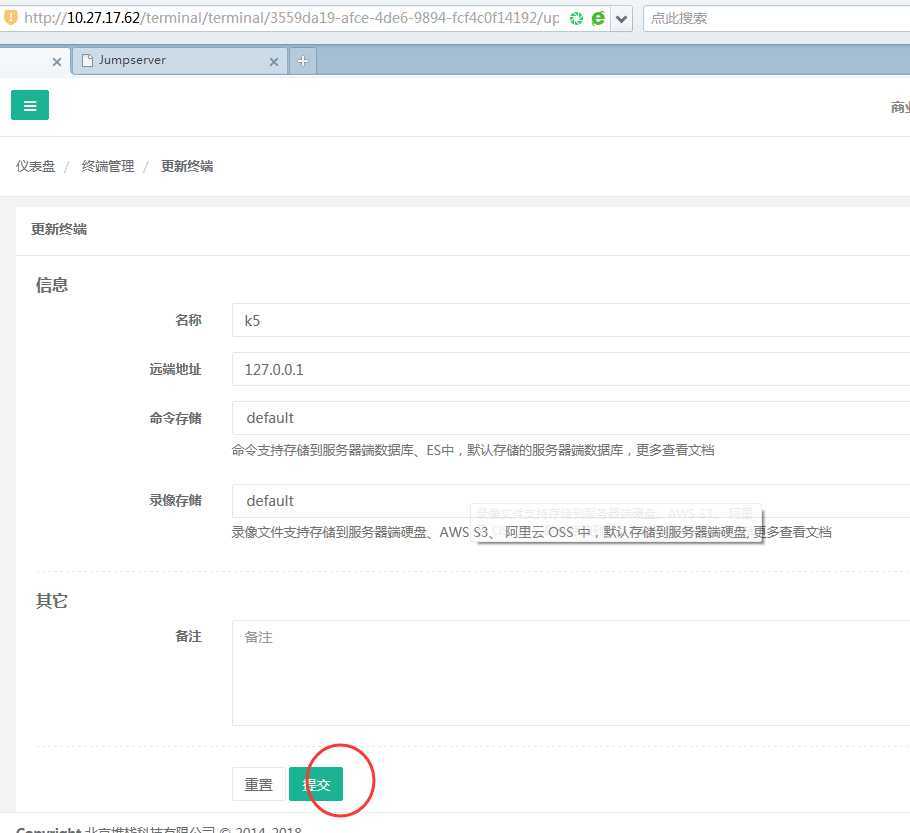Close the Jumpserver tab

coord(274,62)
